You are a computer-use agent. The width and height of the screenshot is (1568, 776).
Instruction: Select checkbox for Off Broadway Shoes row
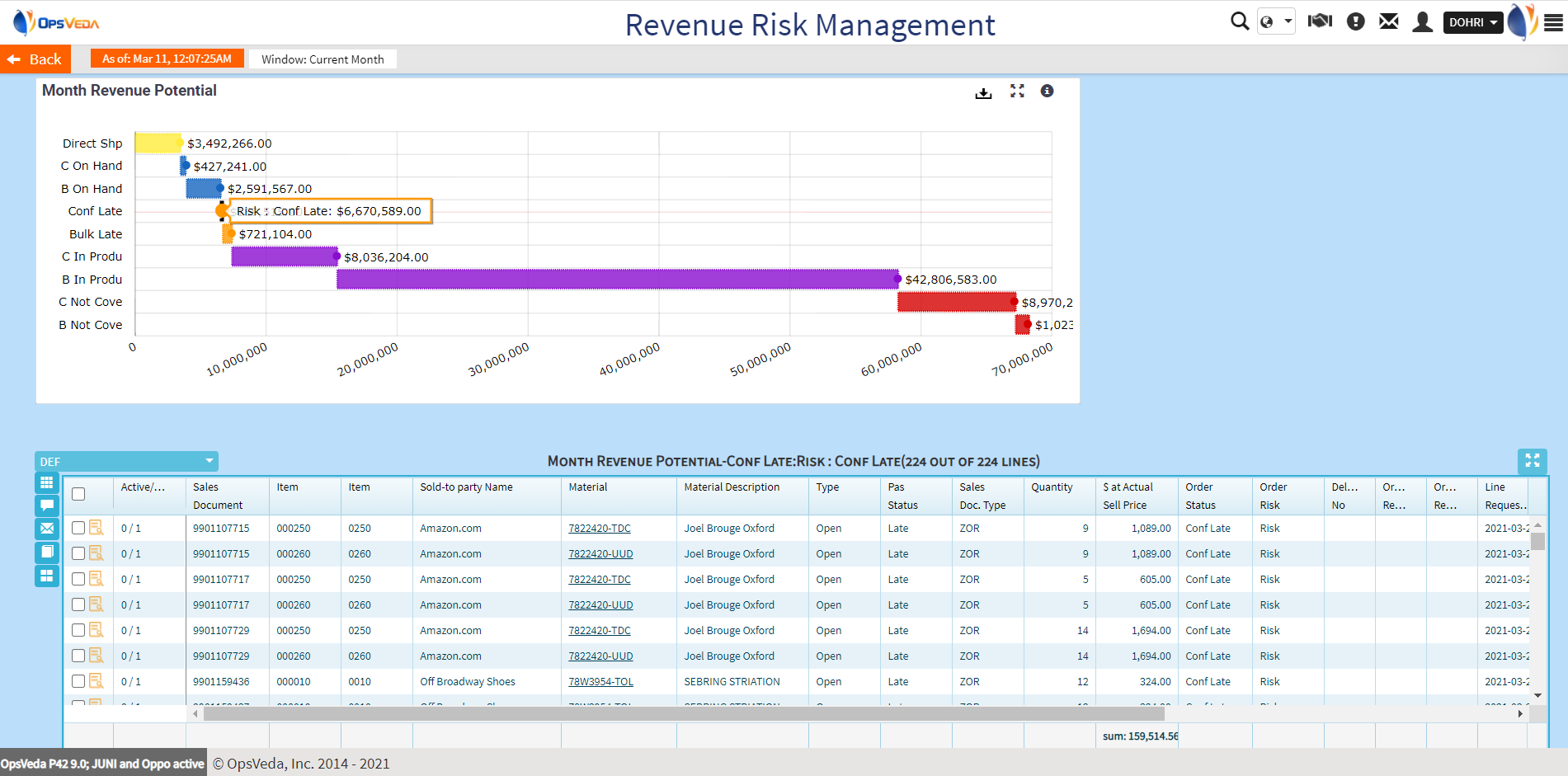coord(78,681)
